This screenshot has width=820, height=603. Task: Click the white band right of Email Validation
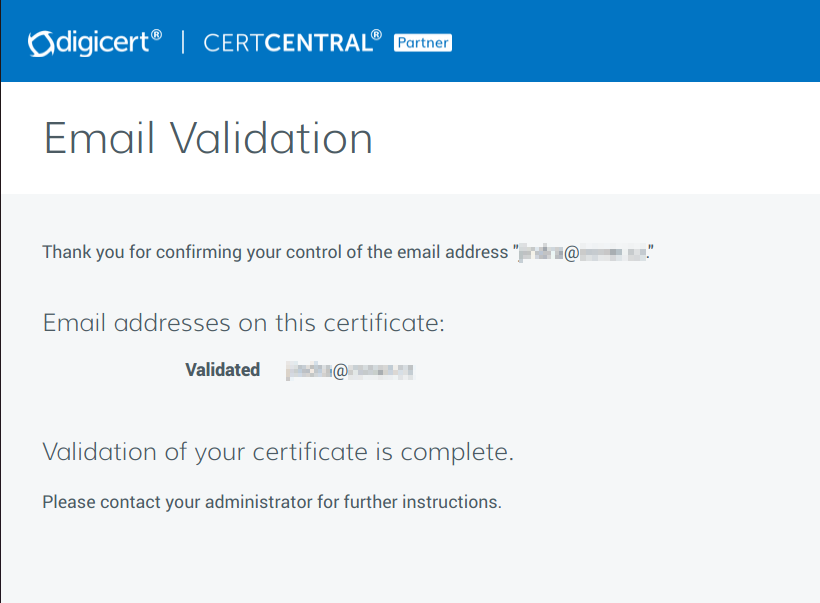coord(600,138)
